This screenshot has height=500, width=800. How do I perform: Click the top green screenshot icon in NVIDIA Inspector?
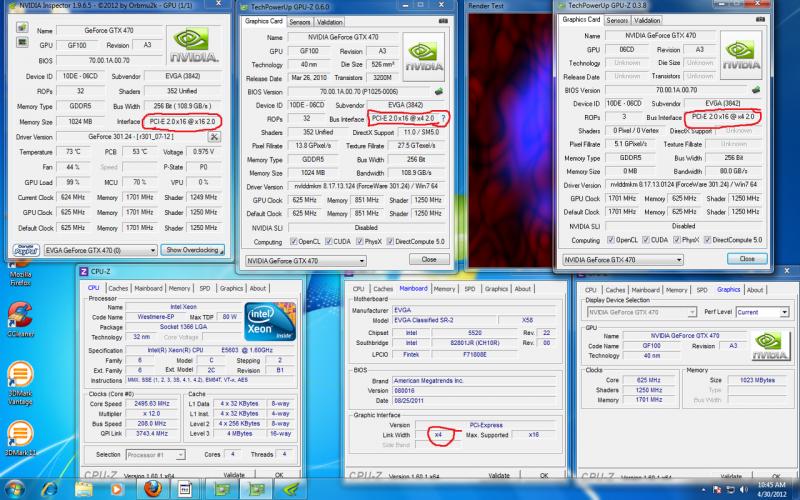point(21,27)
